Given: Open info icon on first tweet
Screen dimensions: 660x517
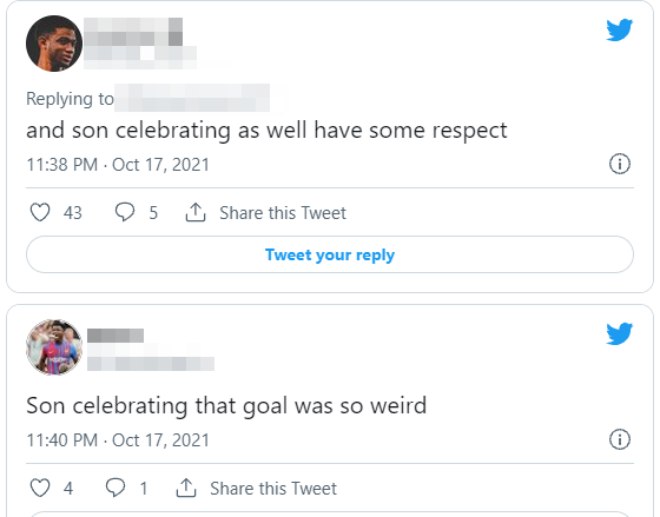Looking at the screenshot, I should [x=620, y=164].
